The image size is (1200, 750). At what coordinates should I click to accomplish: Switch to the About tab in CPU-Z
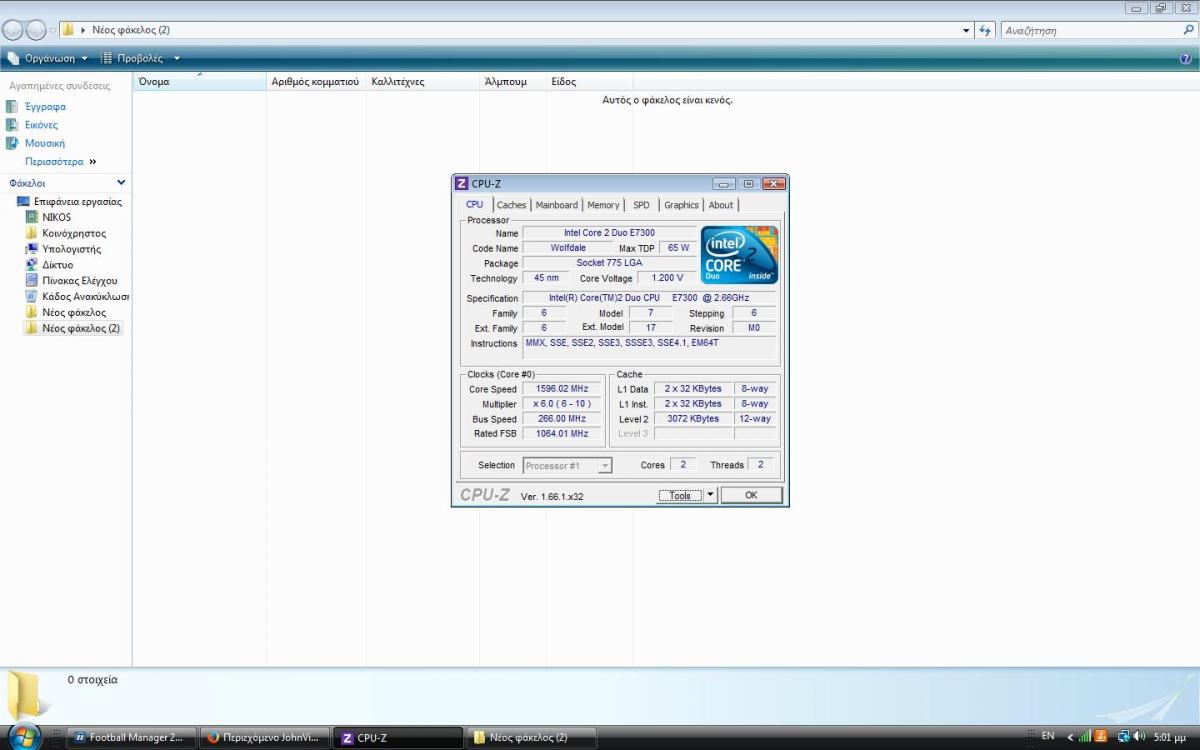(721, 205)
